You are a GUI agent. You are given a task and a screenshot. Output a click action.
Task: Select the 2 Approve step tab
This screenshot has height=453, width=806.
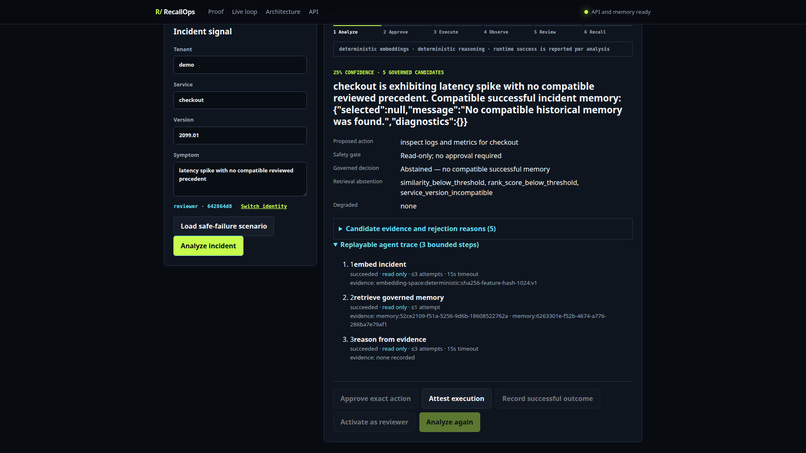407,31
